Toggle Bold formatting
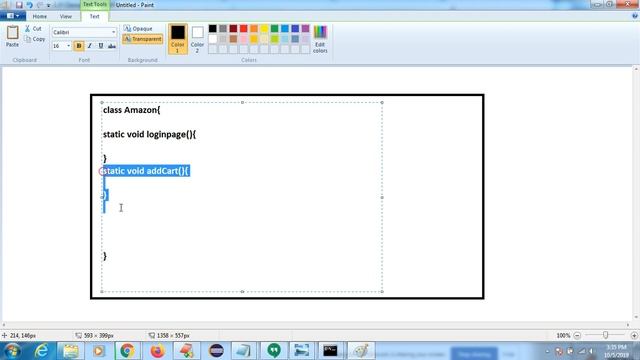The width and height of the screenshot is (640, 360). 79,46
